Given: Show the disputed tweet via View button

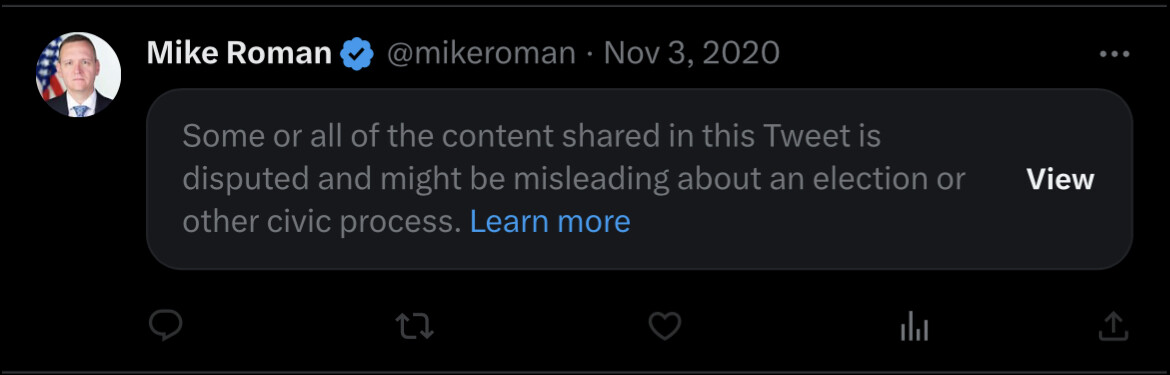Looking at the screenshot, I should 1060,179.
